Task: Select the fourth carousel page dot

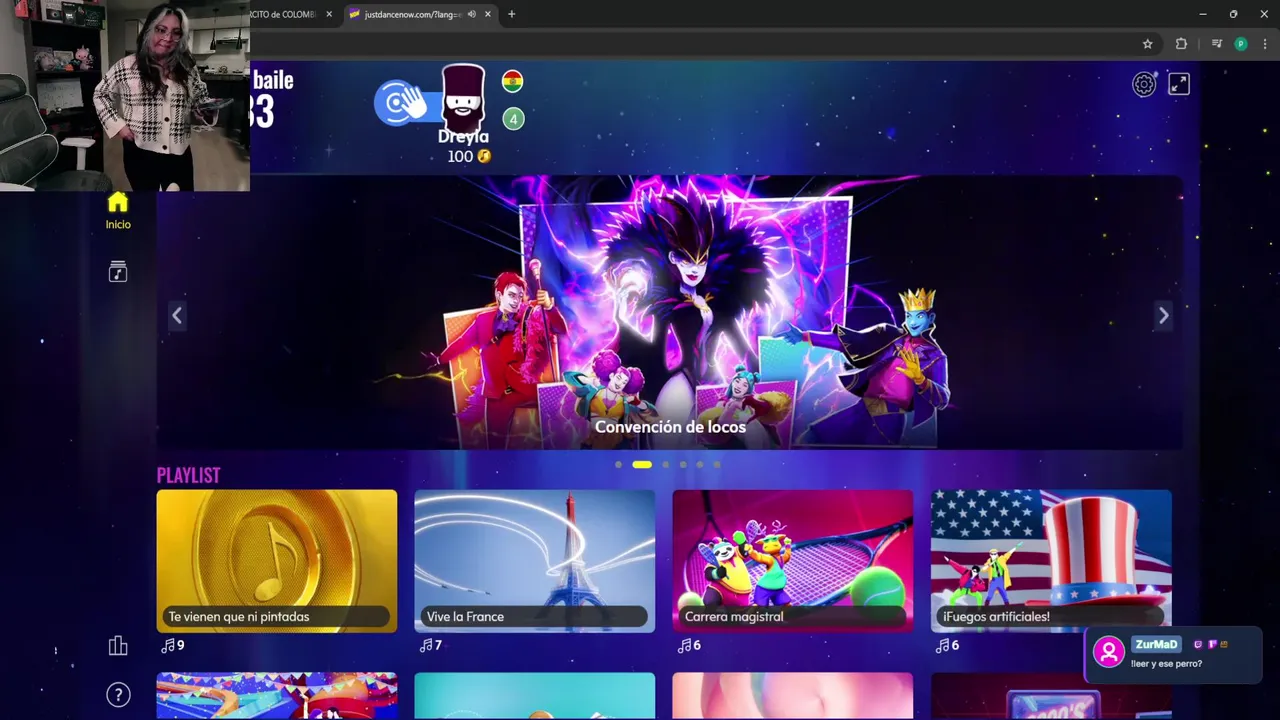Action: click(x=683, y=464)
